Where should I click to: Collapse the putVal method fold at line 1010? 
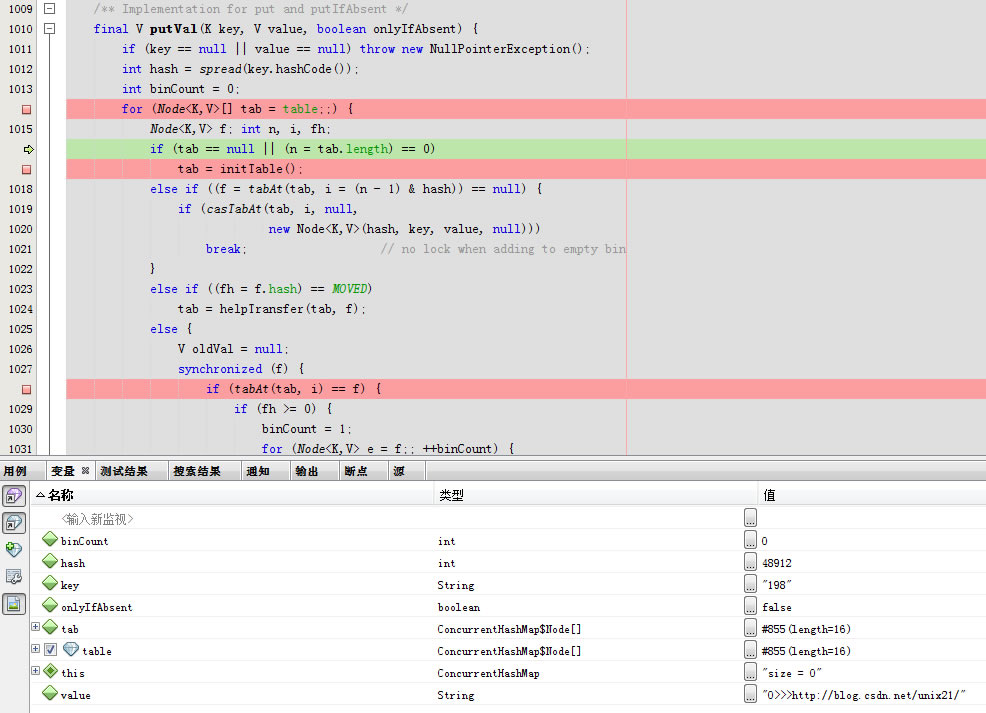pyautogui.click(x=49, y=29)
